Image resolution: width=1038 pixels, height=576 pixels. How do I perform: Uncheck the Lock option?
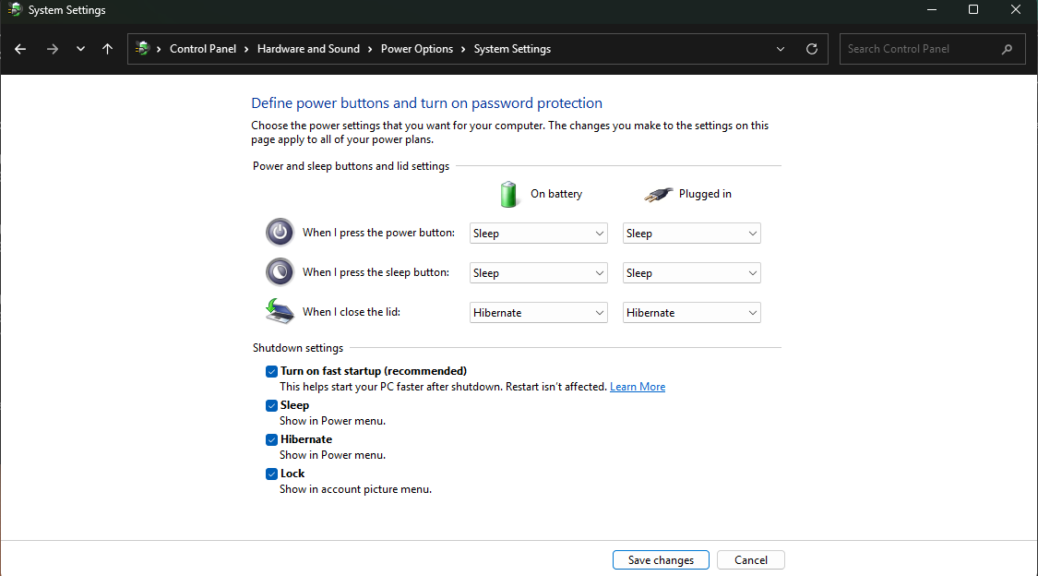(x=271, y=473)
